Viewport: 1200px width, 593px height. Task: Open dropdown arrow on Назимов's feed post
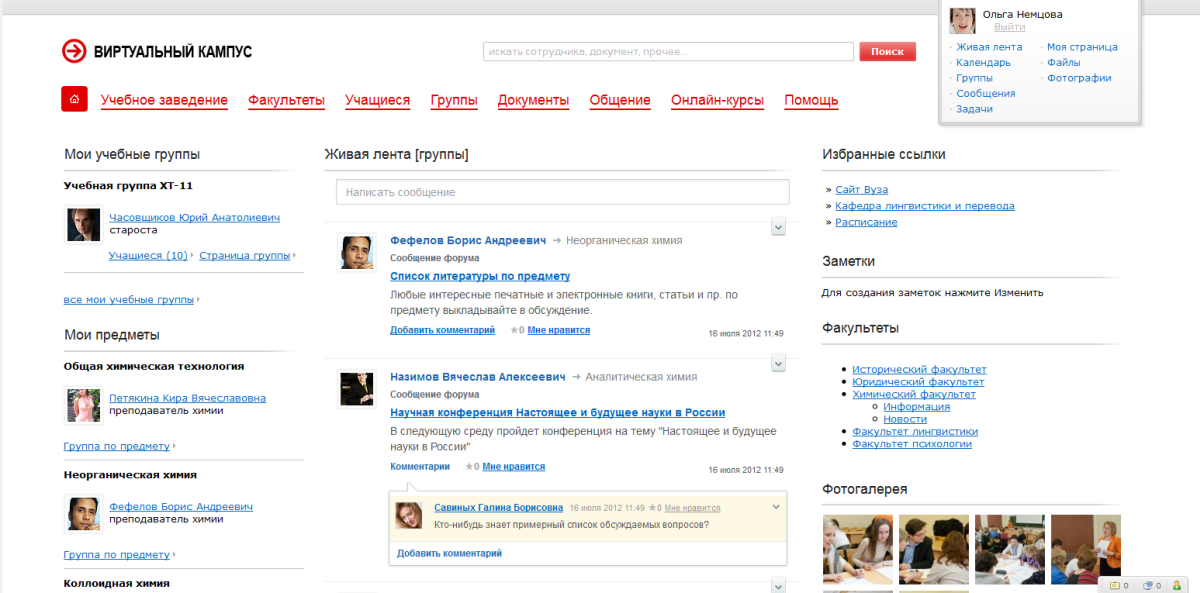pos(779,364)
